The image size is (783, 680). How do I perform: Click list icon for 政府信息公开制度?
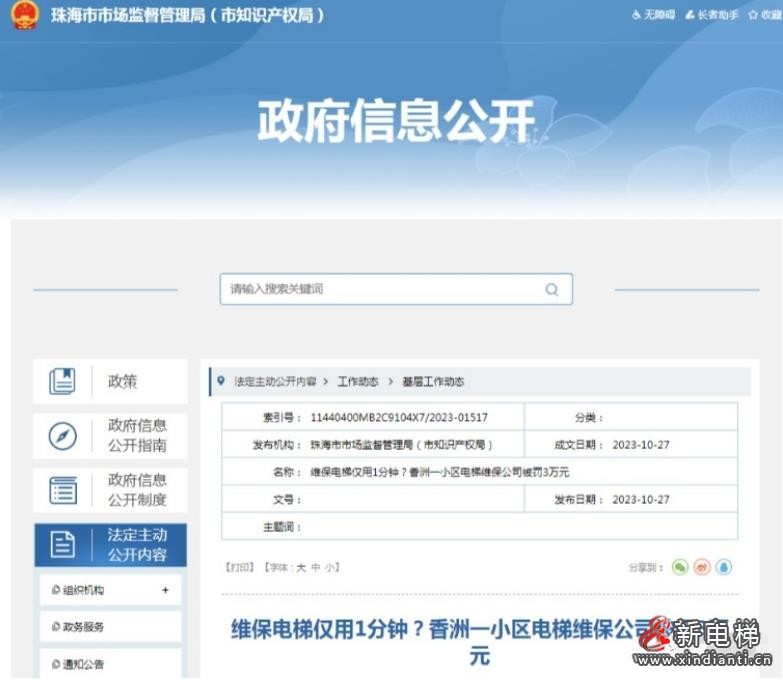(x=62, y=490)
